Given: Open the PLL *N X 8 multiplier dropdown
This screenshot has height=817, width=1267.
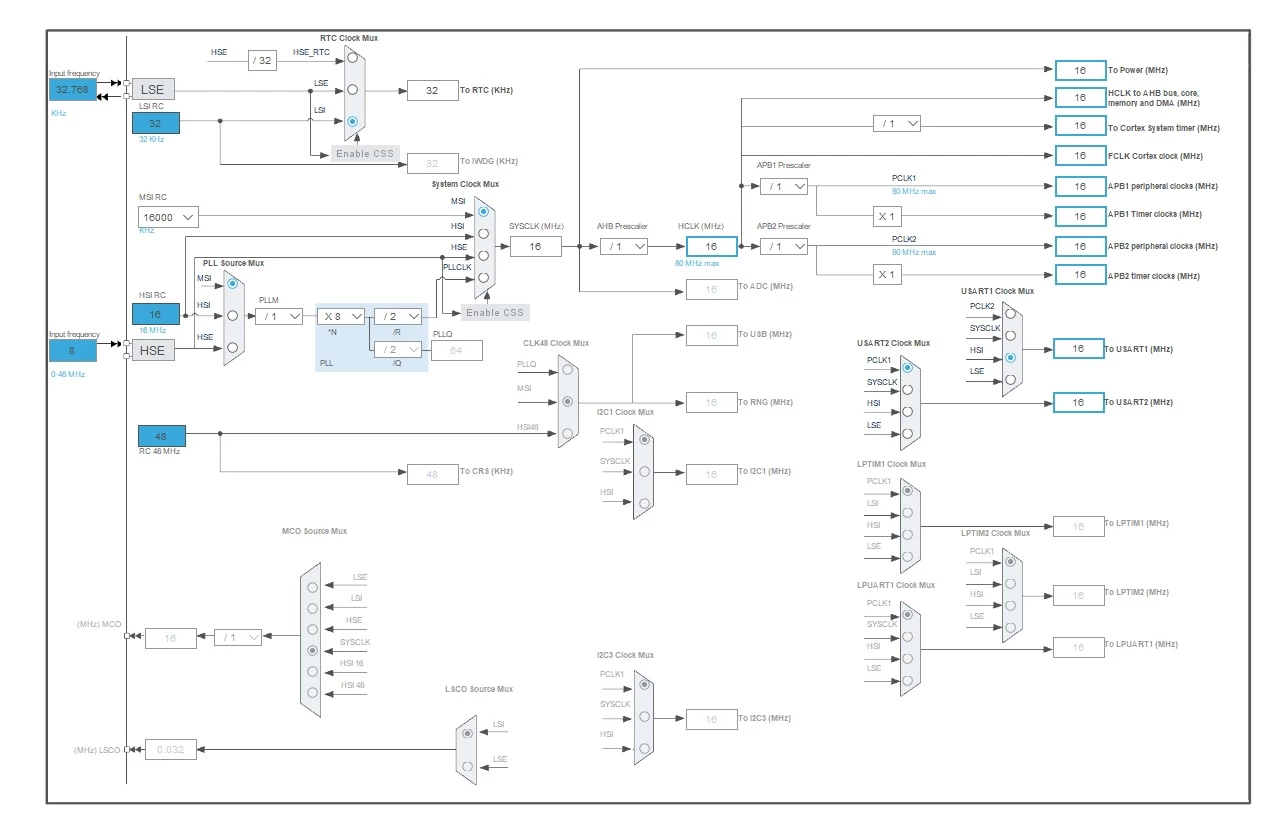Looking at the screenshot, I should [341, 316].
